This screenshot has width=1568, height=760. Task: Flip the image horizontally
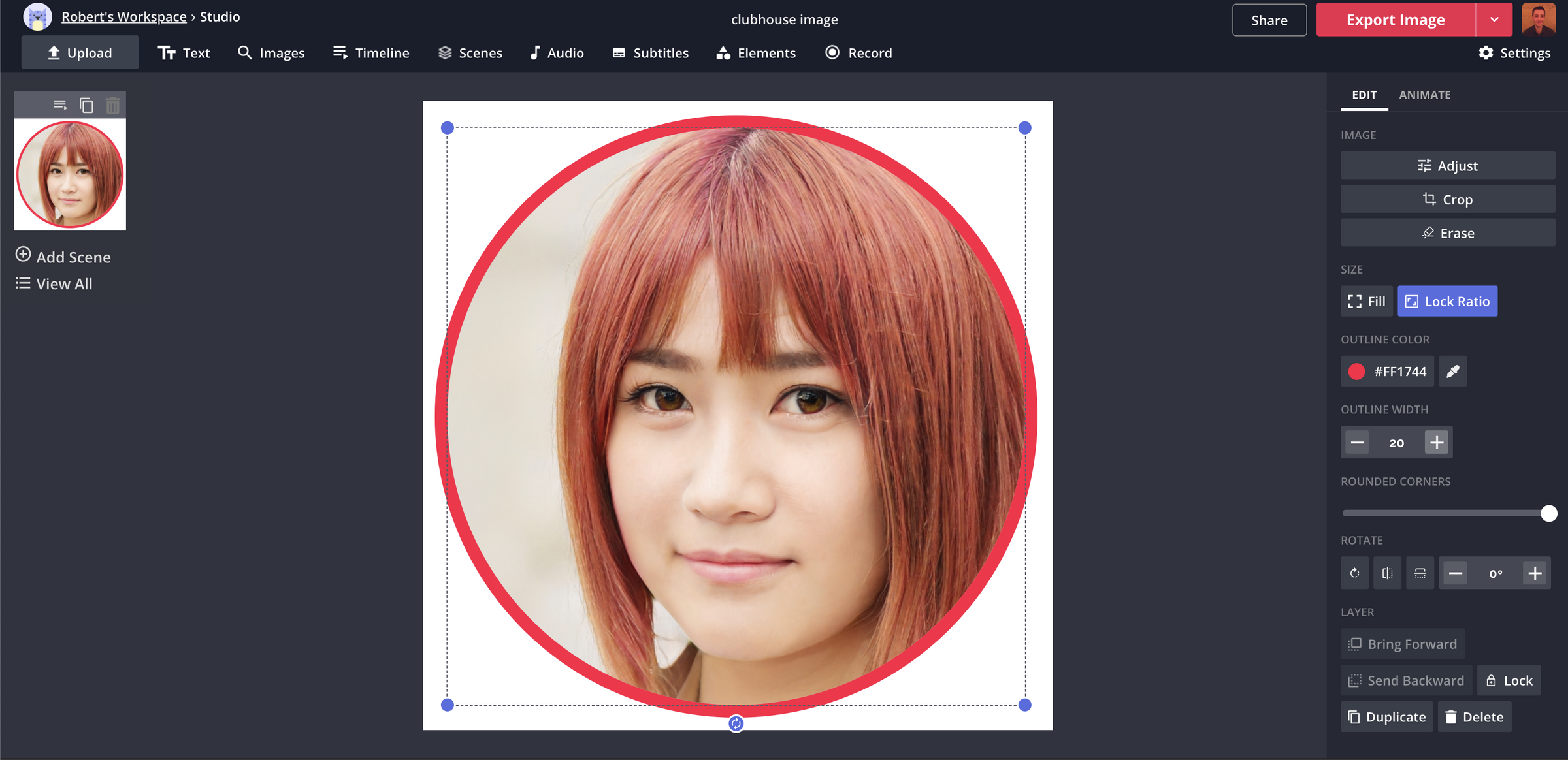1387,573
